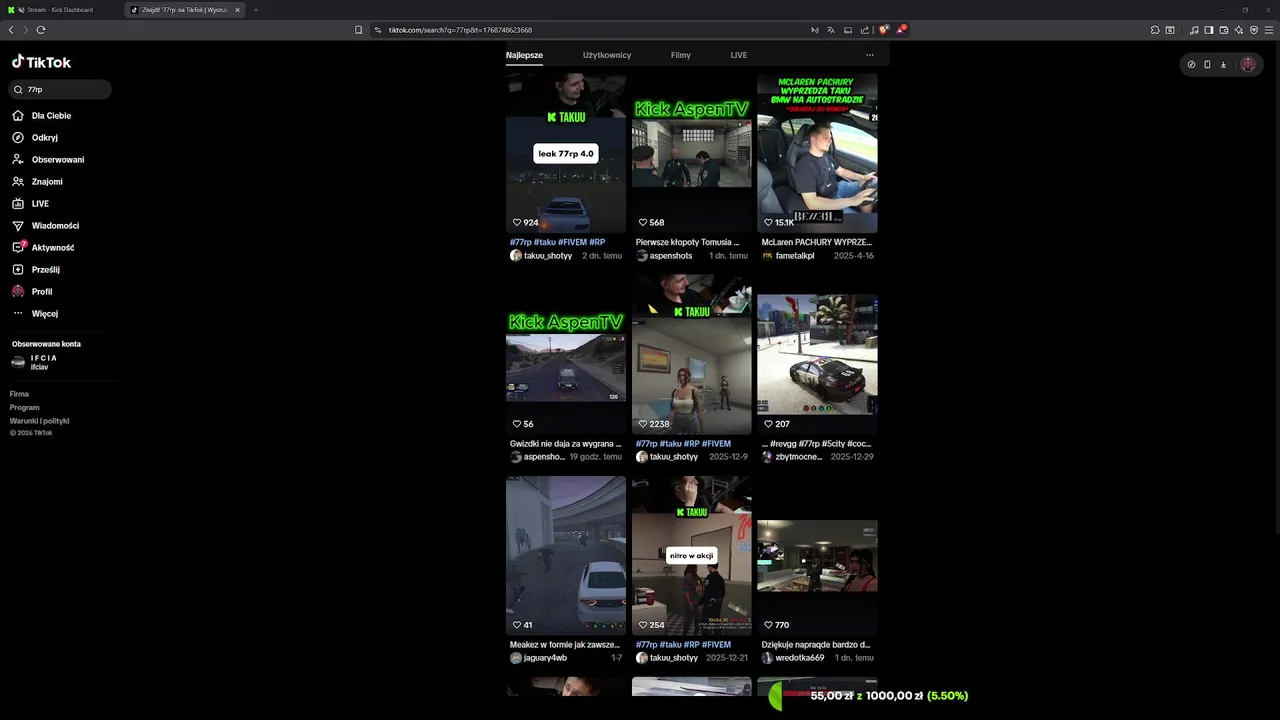The height and width of the screenshot is (720, 1280).
Task: Open Brave VPN shield icon
Action: [1254, 30]
